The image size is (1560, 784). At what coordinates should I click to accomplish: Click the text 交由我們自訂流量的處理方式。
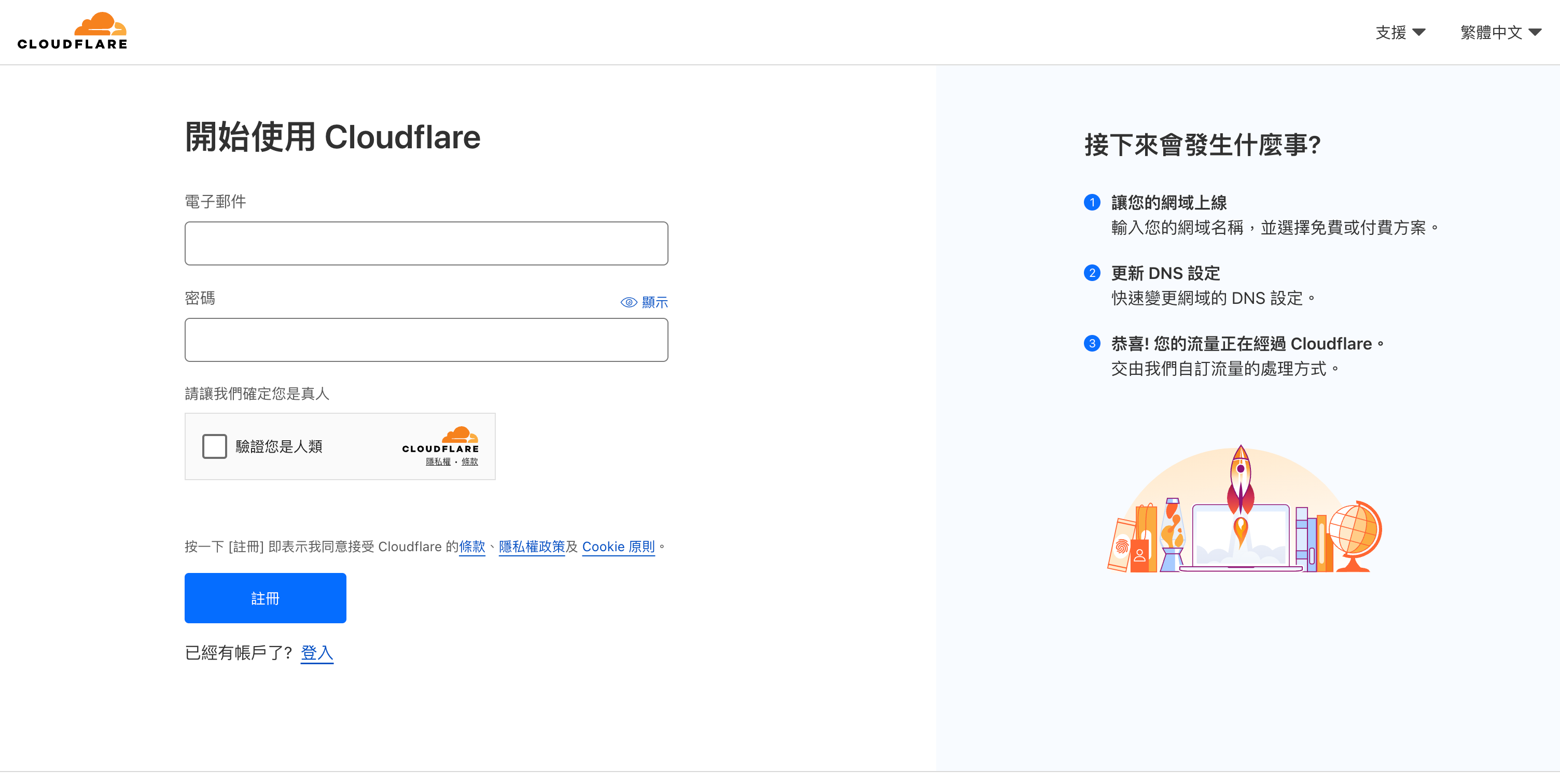point(1224,369)
